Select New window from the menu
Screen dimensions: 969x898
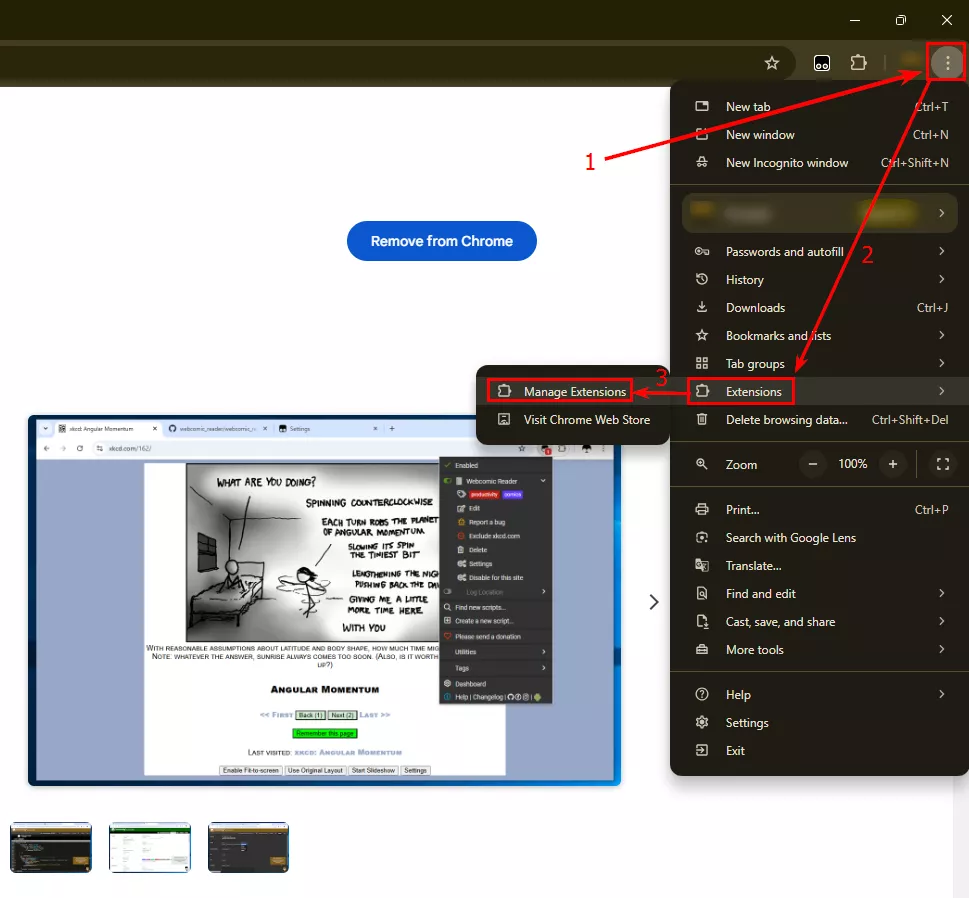[819, 135]
